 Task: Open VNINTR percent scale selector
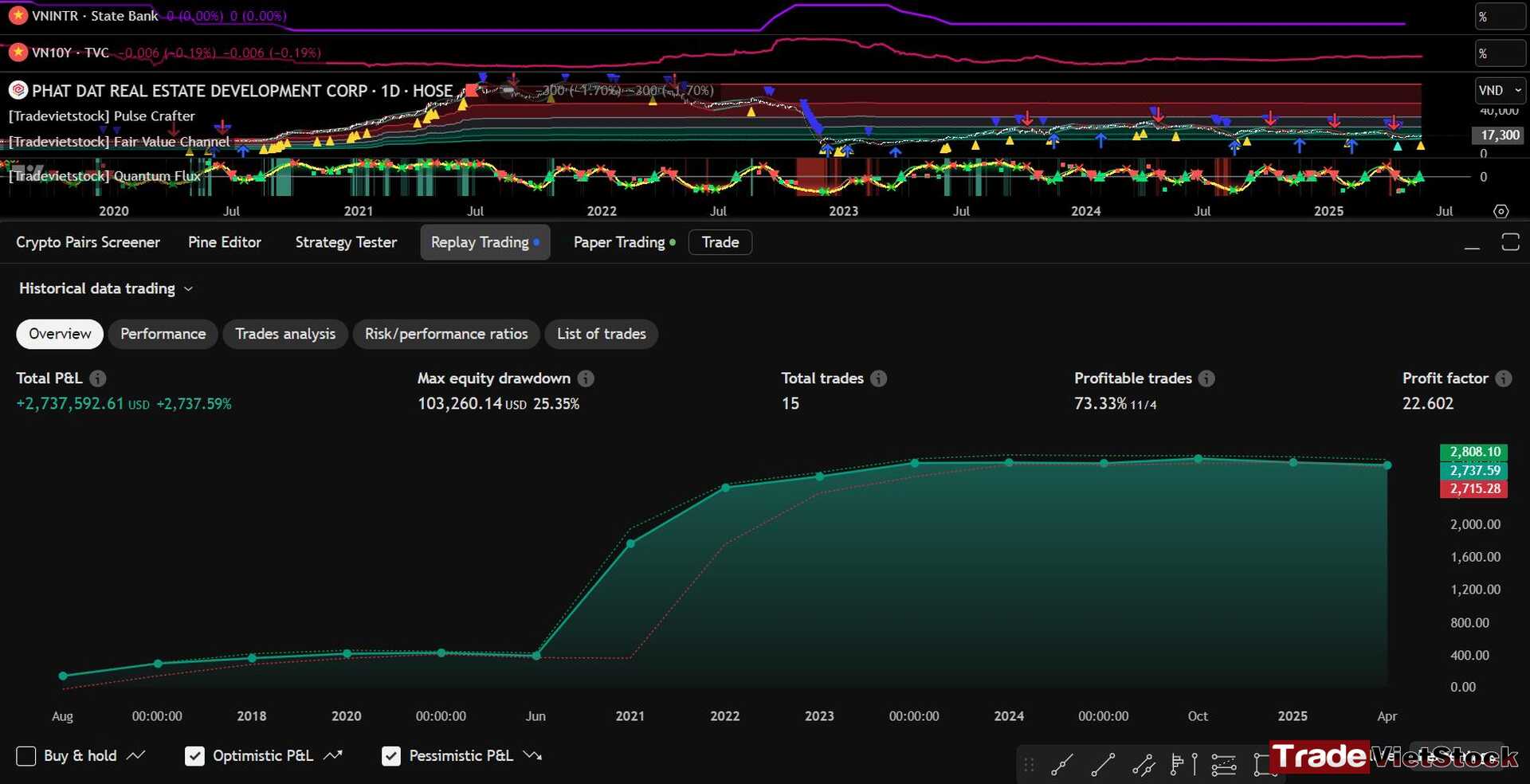1500,16
